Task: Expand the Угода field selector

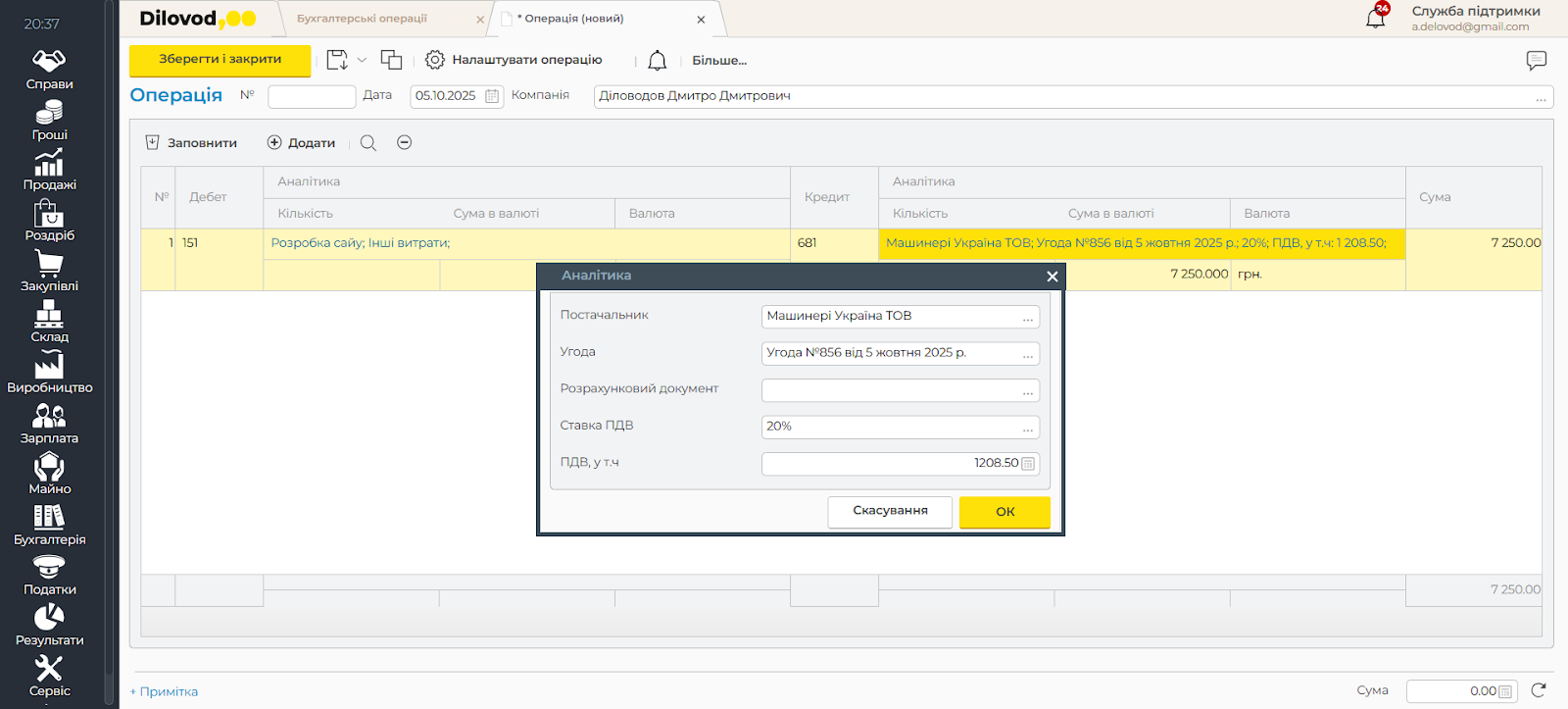Action: click(1027, 354)
